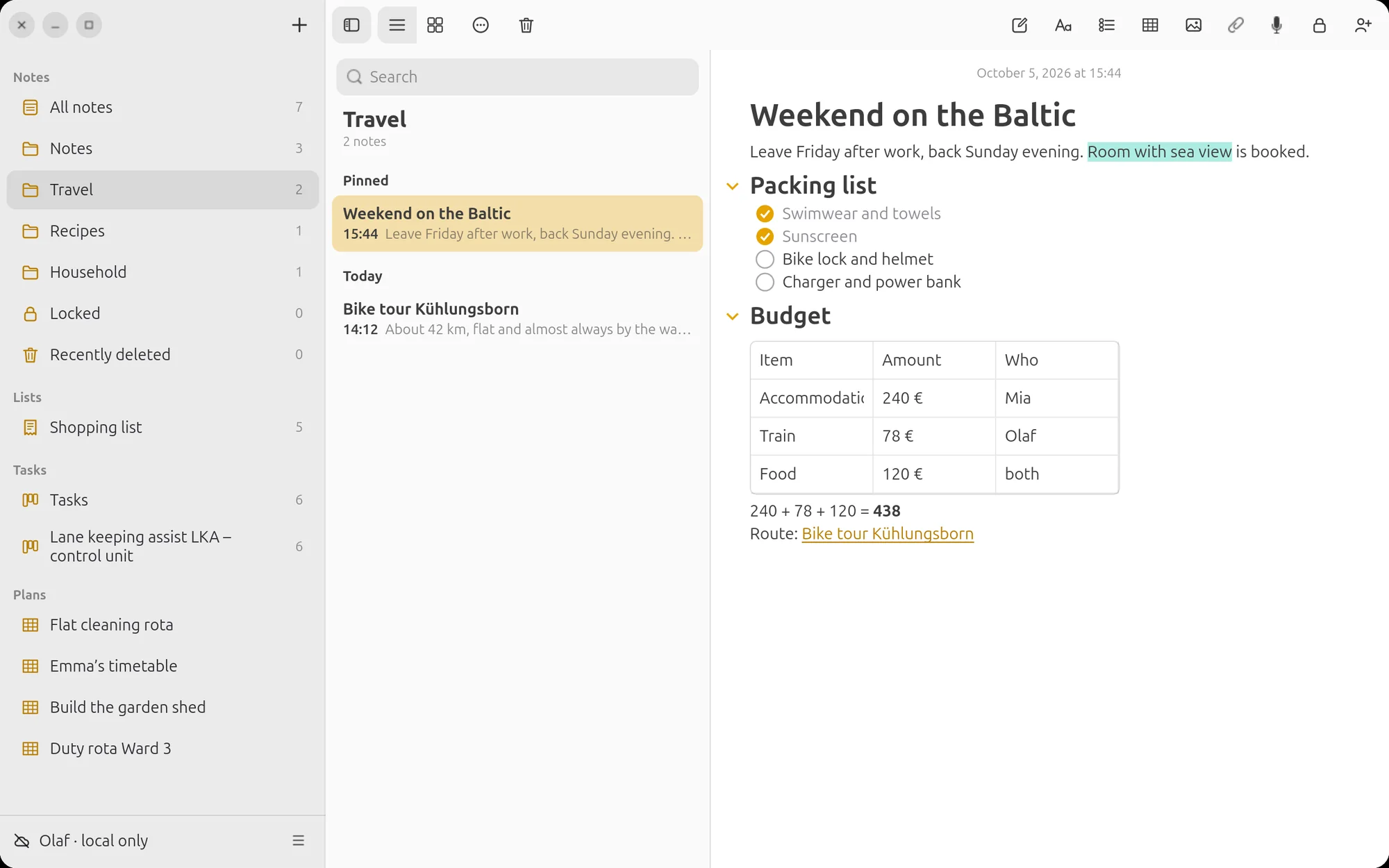Open Recently deleted folder
The height and width of the screenshot is (868, 1389).
coord(163,354)
